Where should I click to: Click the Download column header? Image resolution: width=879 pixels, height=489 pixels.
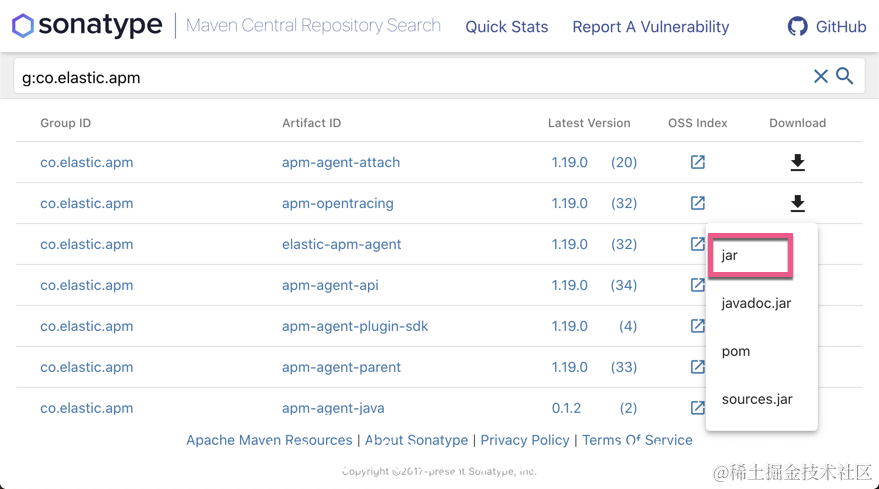[x=798, y=123]
